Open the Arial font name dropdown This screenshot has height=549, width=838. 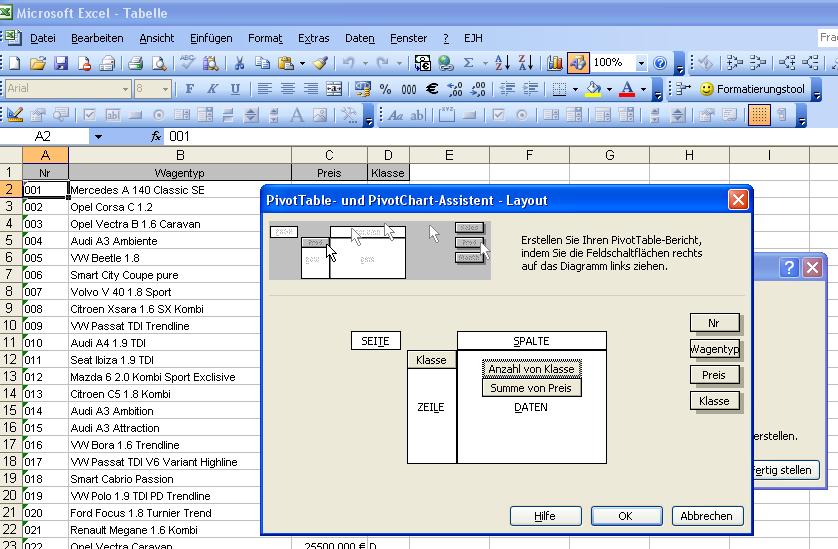125,89
